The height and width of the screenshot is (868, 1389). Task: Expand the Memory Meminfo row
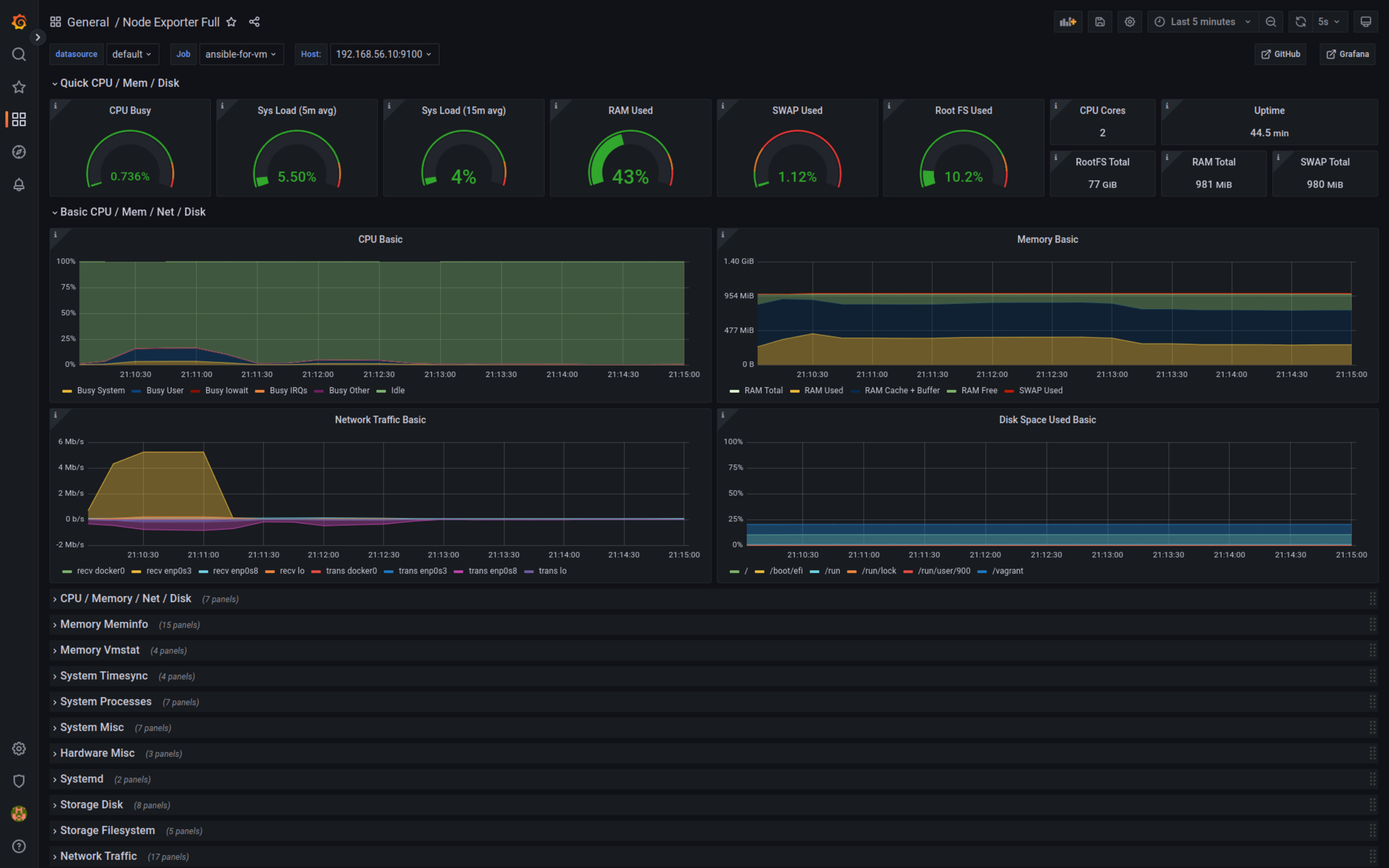click(x=104, y=624)
